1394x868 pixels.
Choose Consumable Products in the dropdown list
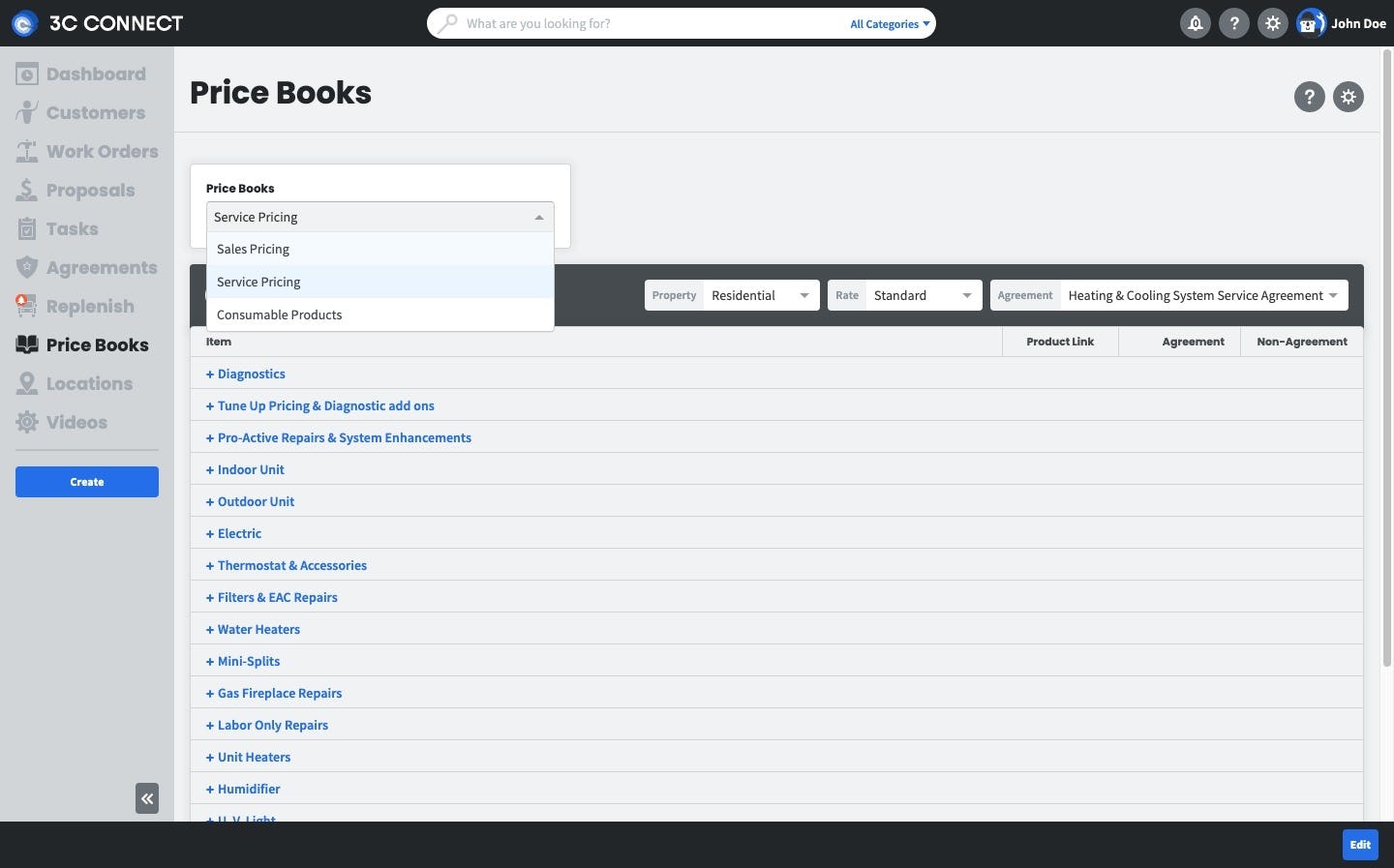click(280, 314)
